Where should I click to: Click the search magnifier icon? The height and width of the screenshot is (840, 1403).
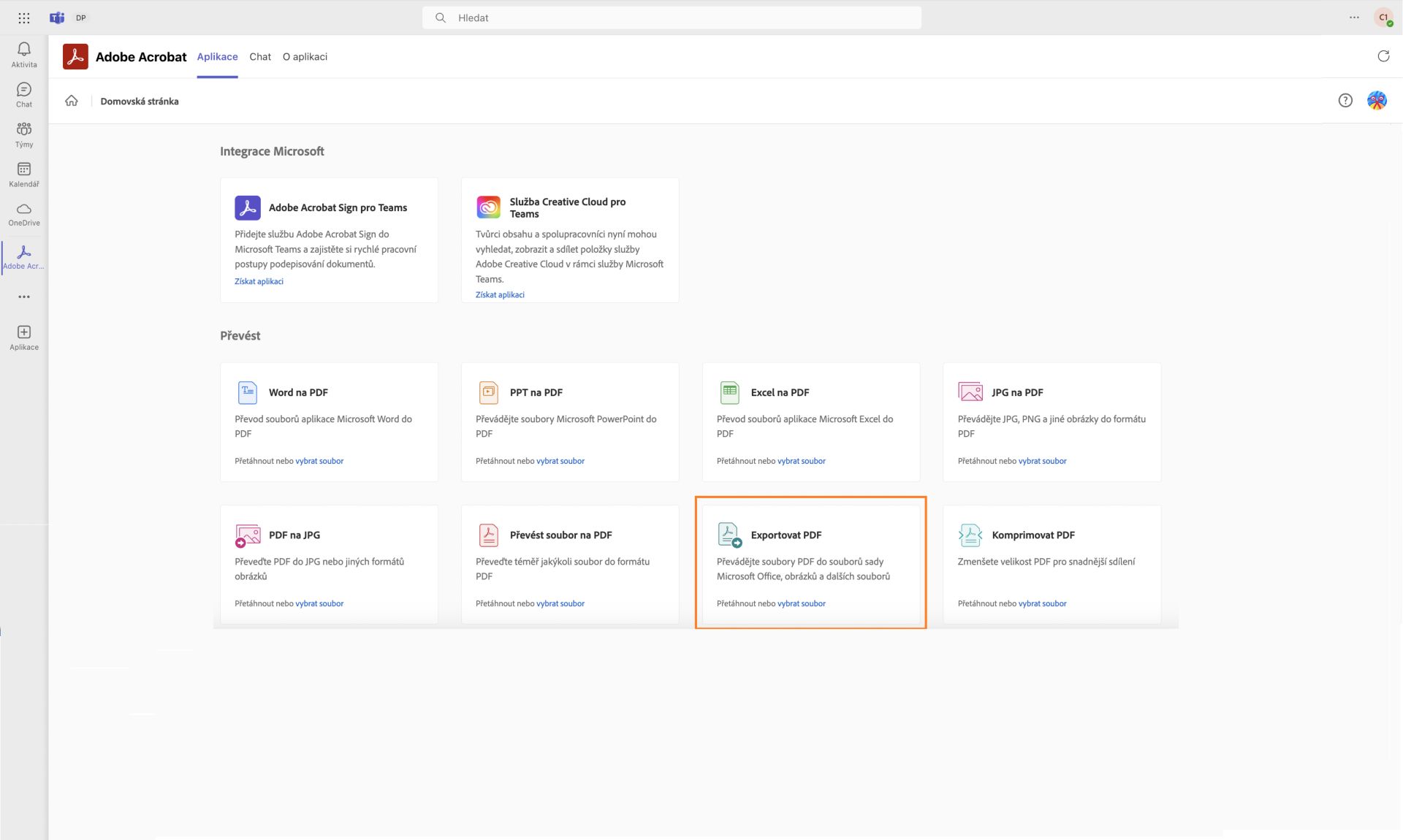pos(441,18)
